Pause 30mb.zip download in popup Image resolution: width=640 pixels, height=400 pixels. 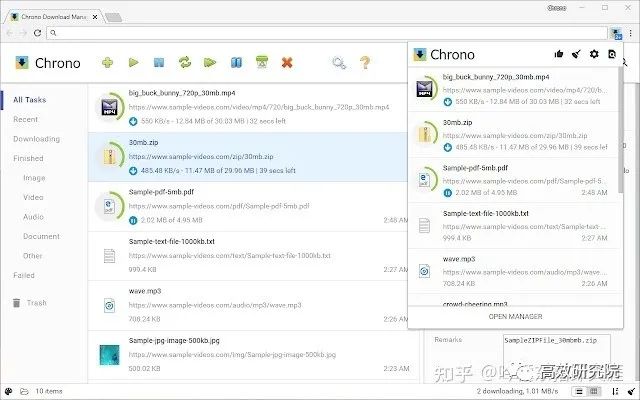[448, 147]
